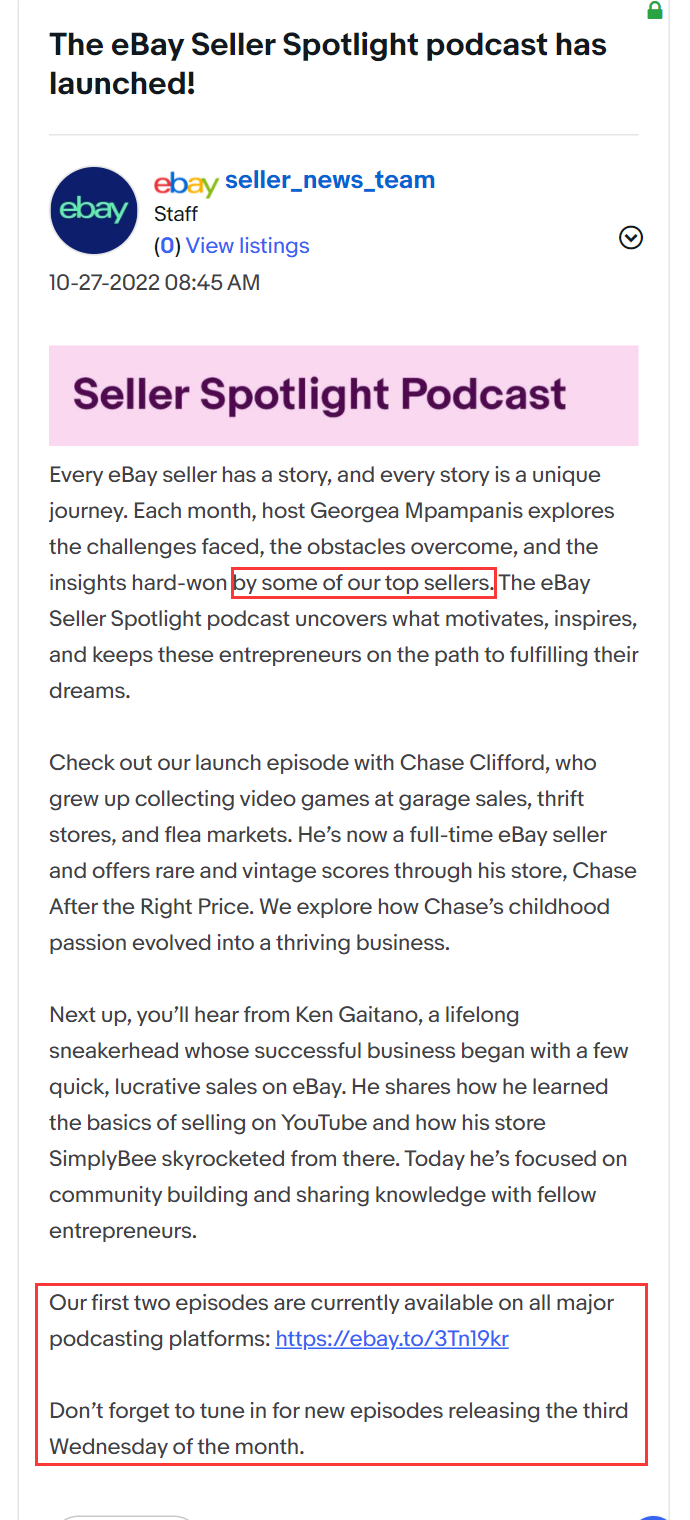The height and width of the screenshot is (1520, 690).
Task: Click the partially visible blue circle button
Action: pyautogui.click(x=655, y=1516)
